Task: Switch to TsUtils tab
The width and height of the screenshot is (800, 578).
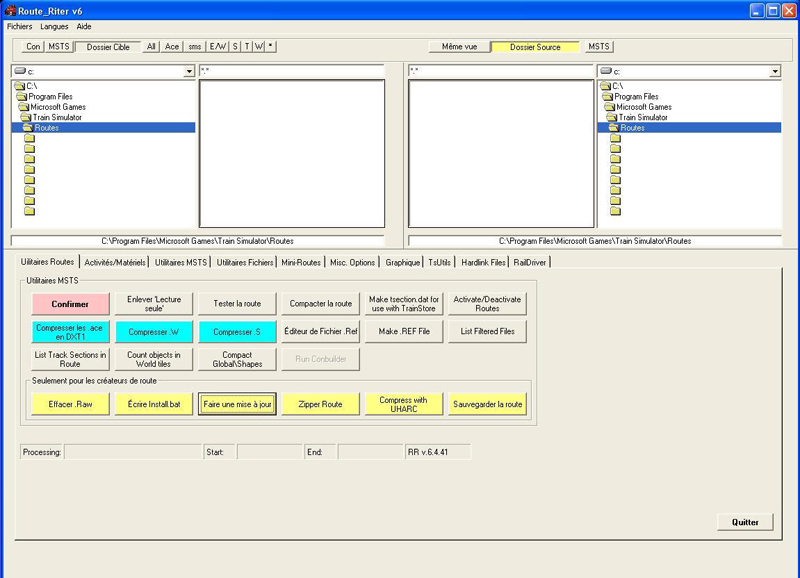Action: [x=439, y=262]
